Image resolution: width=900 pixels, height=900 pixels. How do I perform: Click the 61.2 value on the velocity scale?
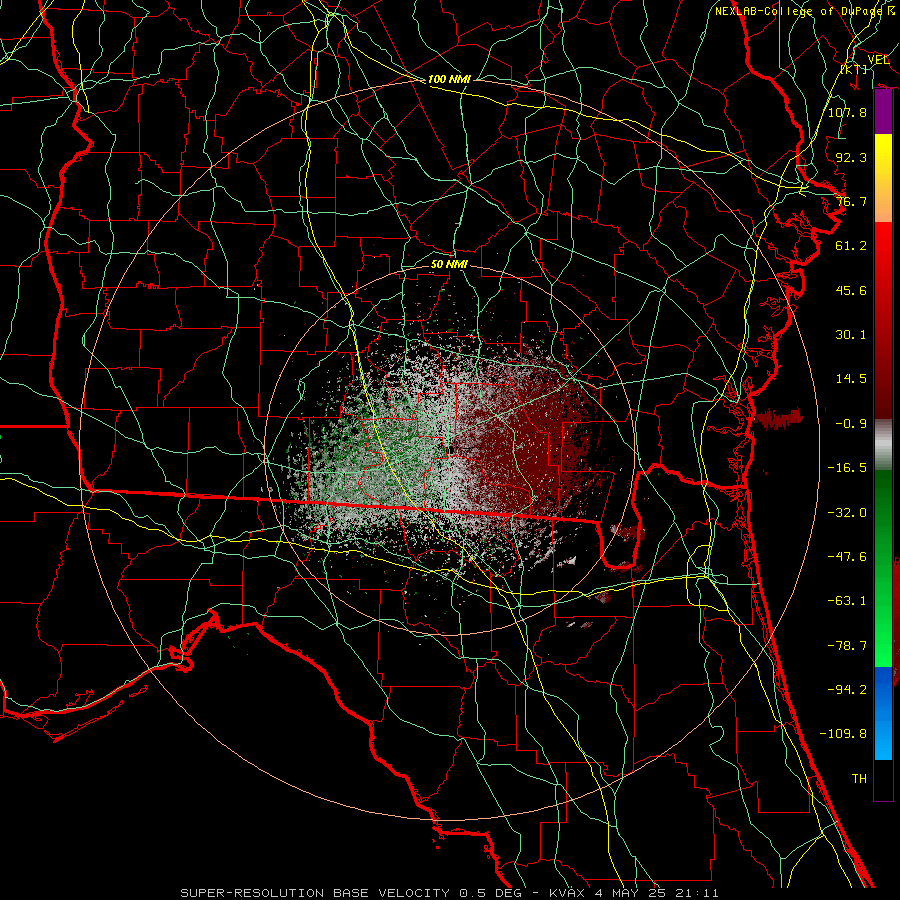pyautogui.click(x=851, y=246)
